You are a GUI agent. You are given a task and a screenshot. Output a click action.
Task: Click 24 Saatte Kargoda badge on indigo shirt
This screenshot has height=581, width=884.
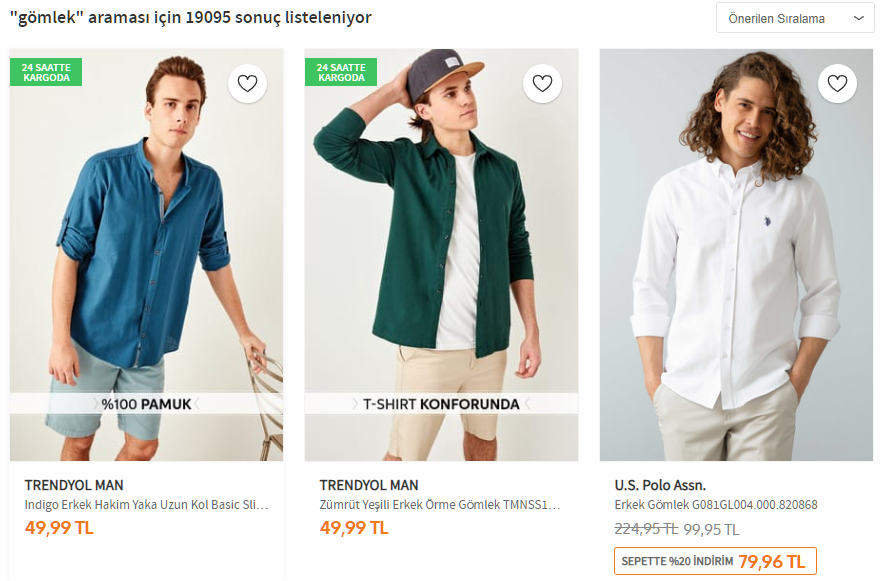(x=46, y=72)
